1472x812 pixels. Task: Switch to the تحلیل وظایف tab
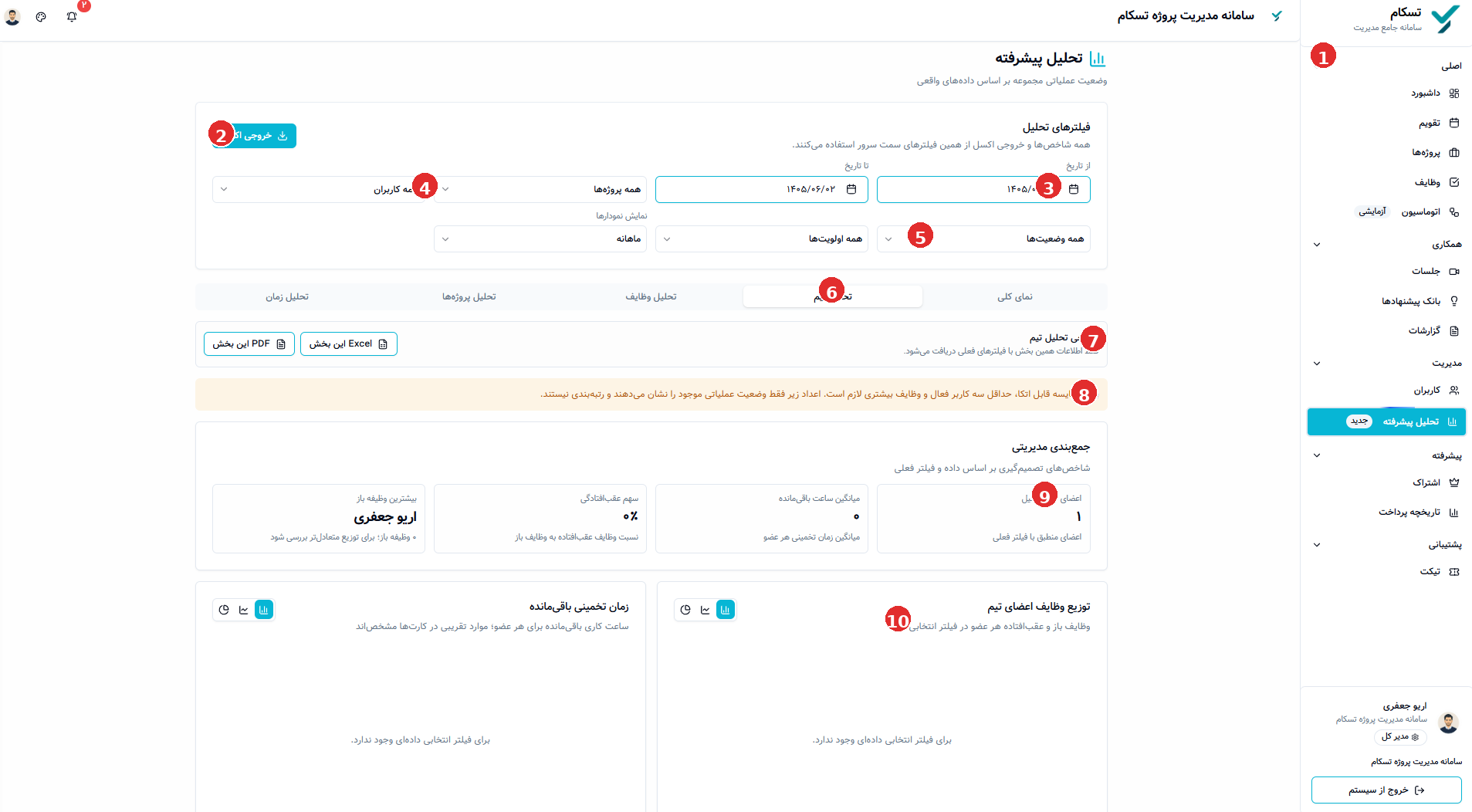click(651, 296)
